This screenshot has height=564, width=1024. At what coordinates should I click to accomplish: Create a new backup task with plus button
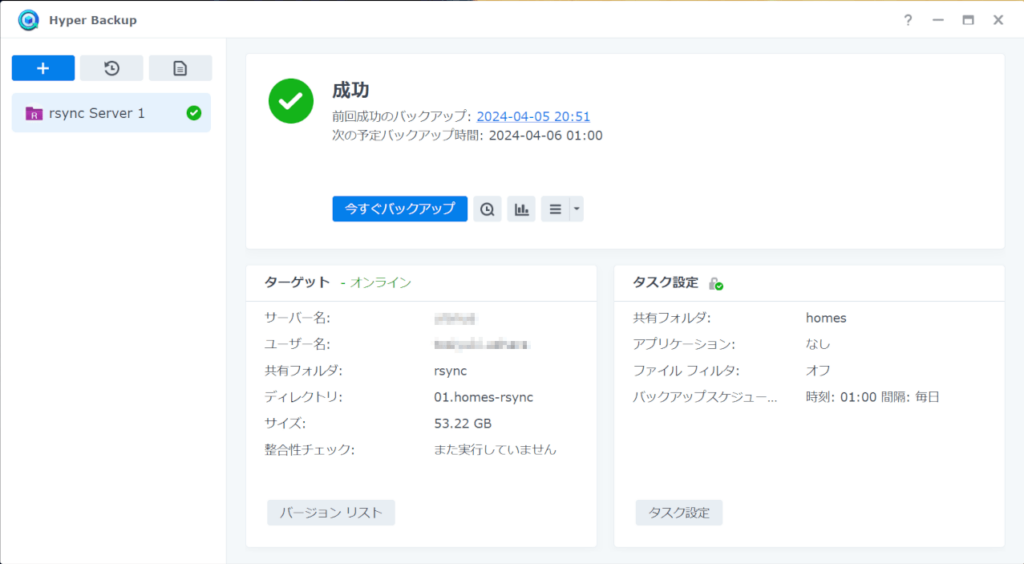(x=43, y=68)
